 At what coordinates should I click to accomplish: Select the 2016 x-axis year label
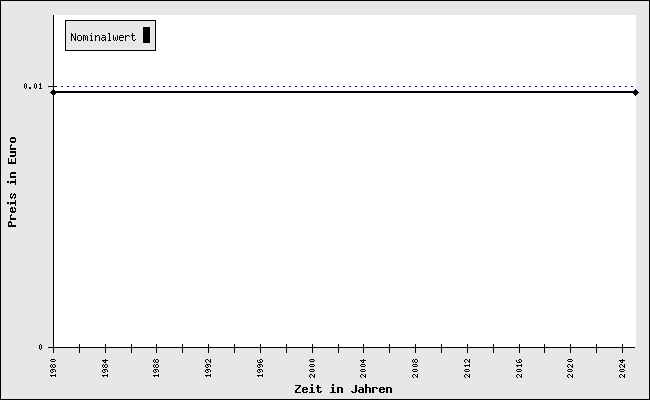coord(519,369)
